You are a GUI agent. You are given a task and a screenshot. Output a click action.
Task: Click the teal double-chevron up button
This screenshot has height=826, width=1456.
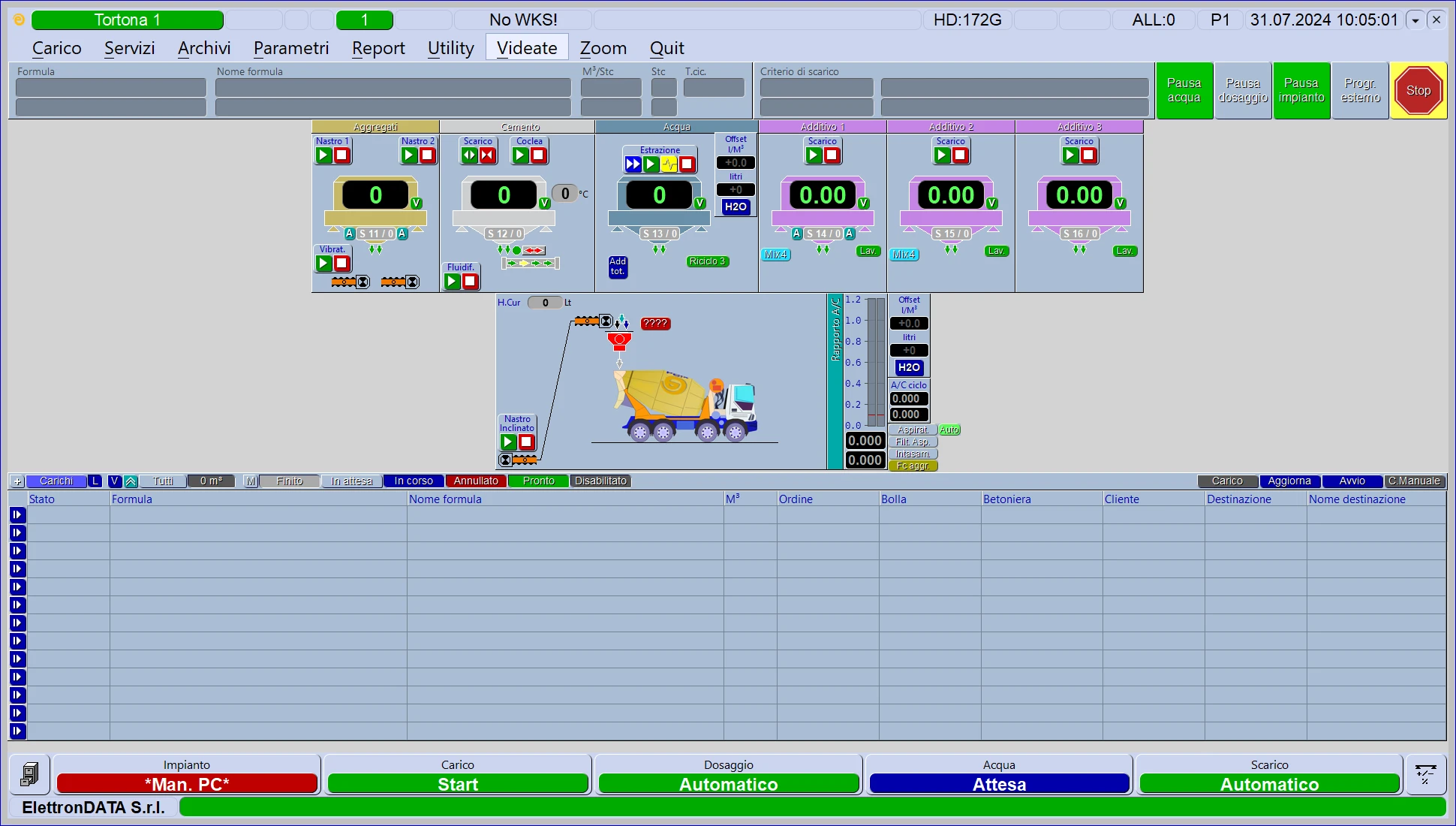[x=131, y=481]
